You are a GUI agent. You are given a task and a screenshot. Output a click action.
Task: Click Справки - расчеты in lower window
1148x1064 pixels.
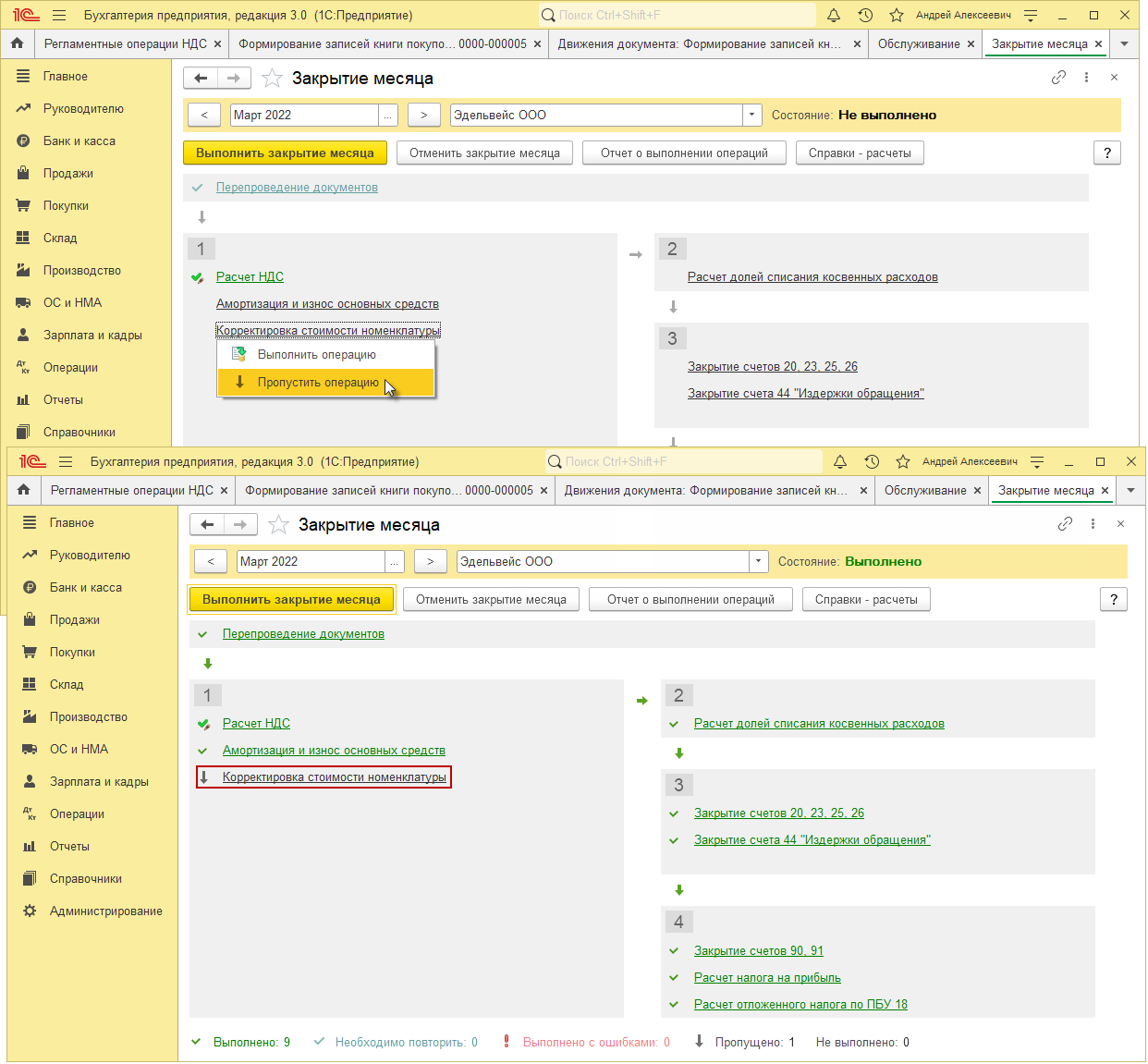click(866, 599)
